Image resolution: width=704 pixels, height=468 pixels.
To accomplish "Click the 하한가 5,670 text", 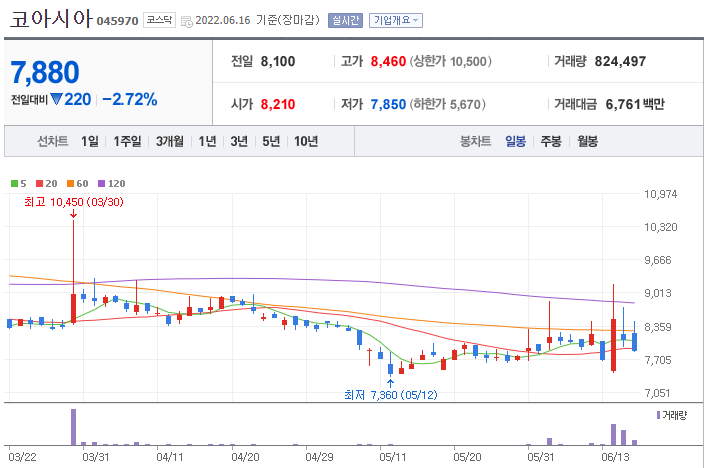I will (447, 104).
